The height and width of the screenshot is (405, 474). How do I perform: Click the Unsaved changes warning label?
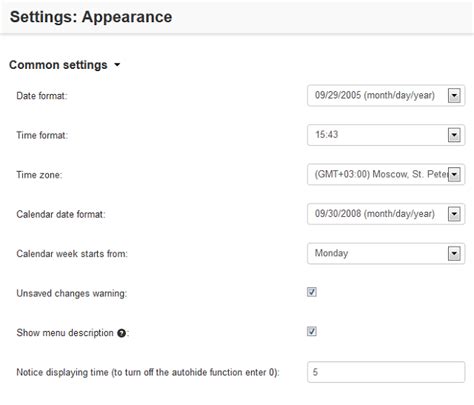[x=72, y=293]
